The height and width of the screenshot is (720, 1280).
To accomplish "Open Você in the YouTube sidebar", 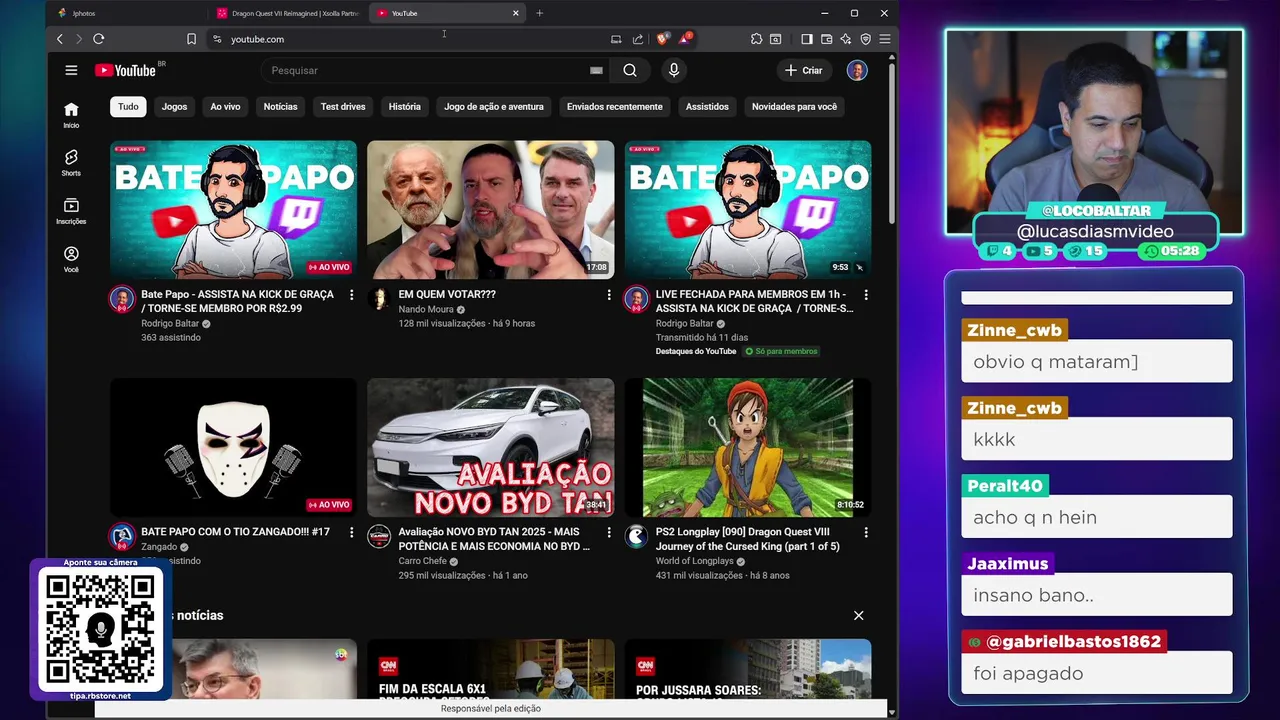I will pyautogui.click(x=71, y=259).
